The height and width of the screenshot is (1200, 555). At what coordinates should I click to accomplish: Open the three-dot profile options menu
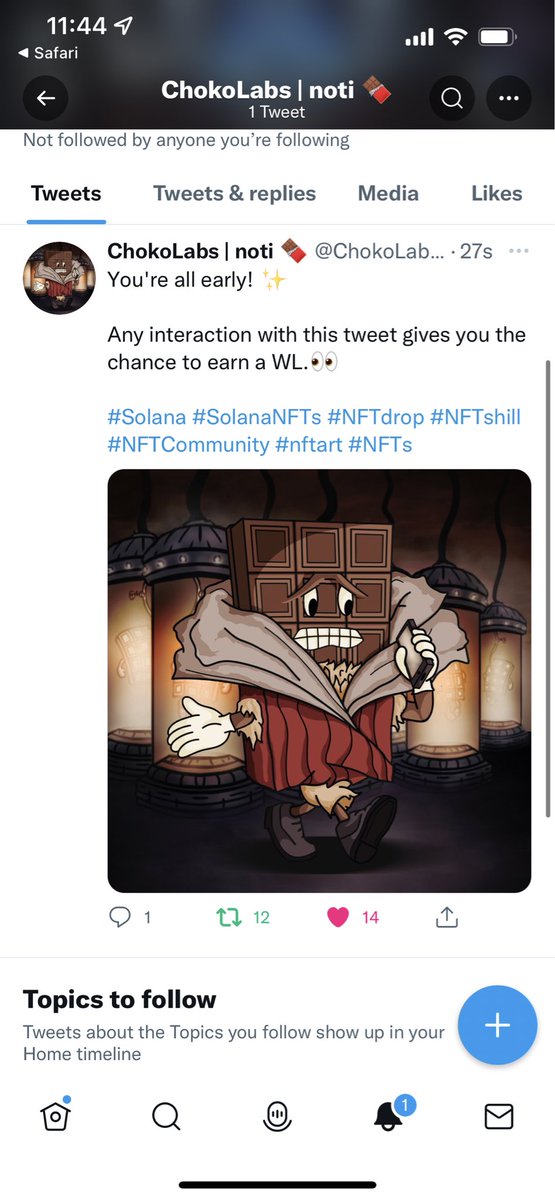click(x=509, y=98)
